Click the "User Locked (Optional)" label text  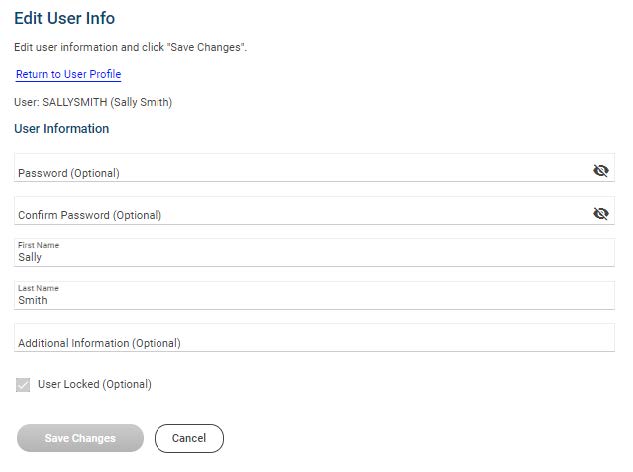coord(94,385)
